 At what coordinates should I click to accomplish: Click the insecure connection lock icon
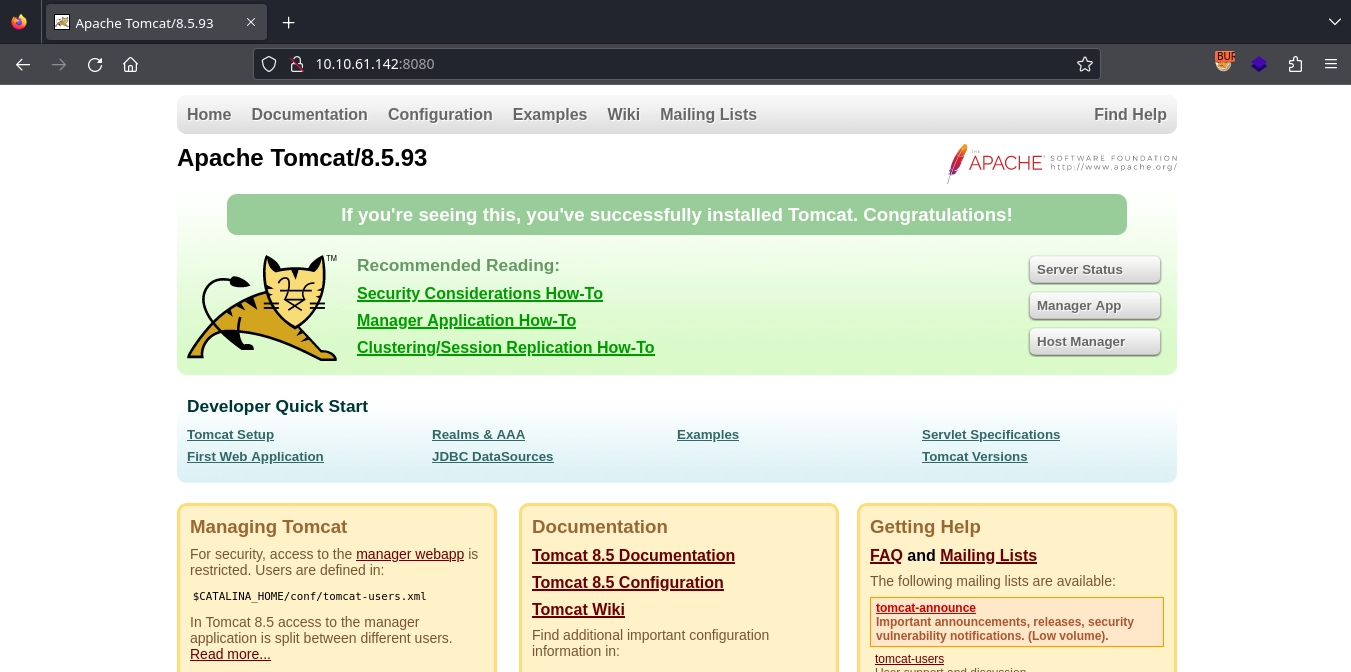(296, 64)
